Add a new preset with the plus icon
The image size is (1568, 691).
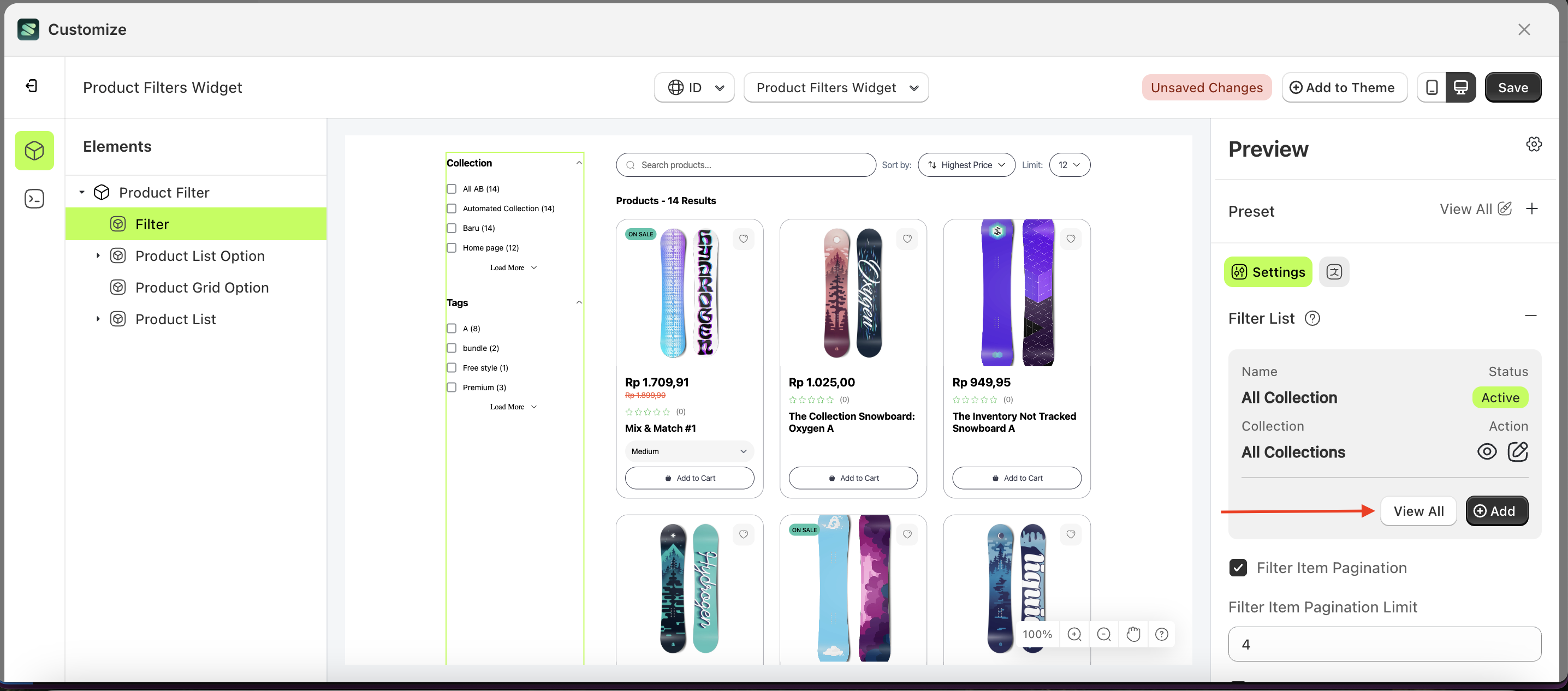[x=1533, y=209]
